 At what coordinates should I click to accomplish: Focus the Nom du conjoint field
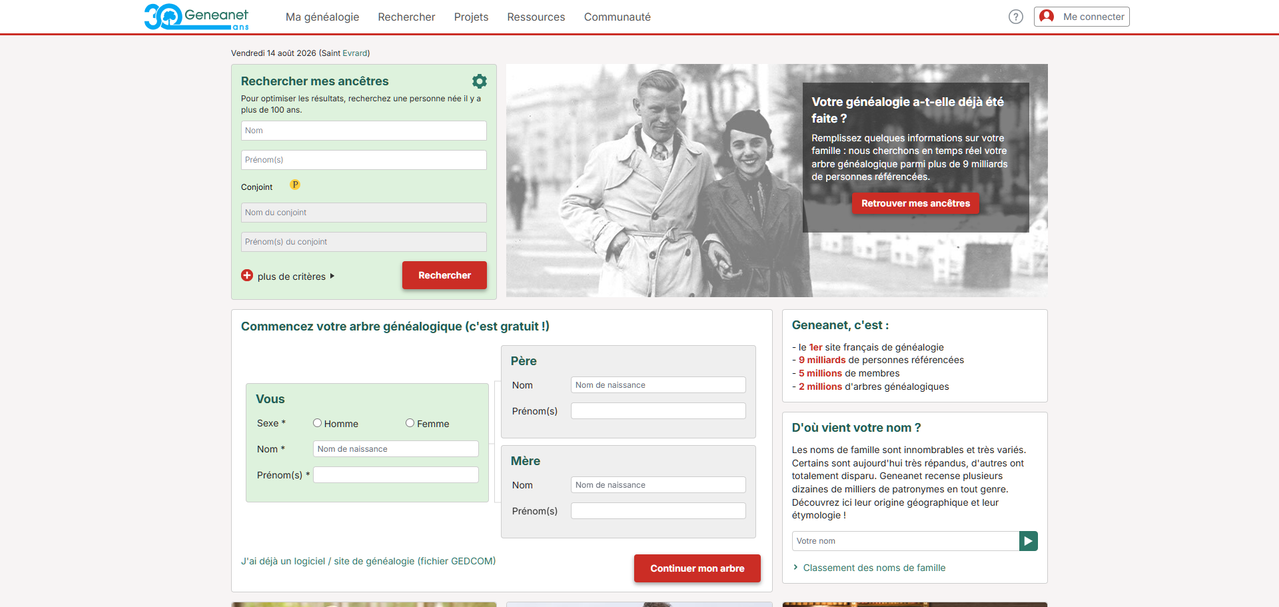tap(364, 212)
